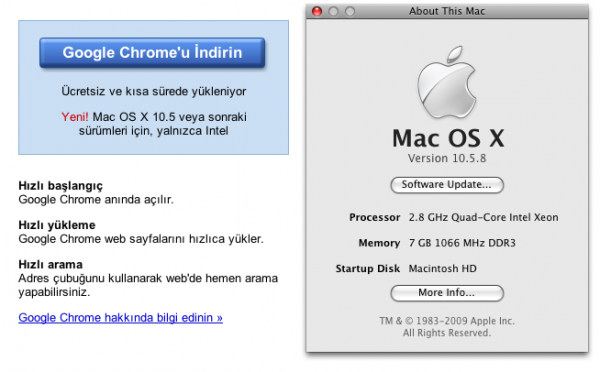Click the About This Mac title bar text

(447, 11)
